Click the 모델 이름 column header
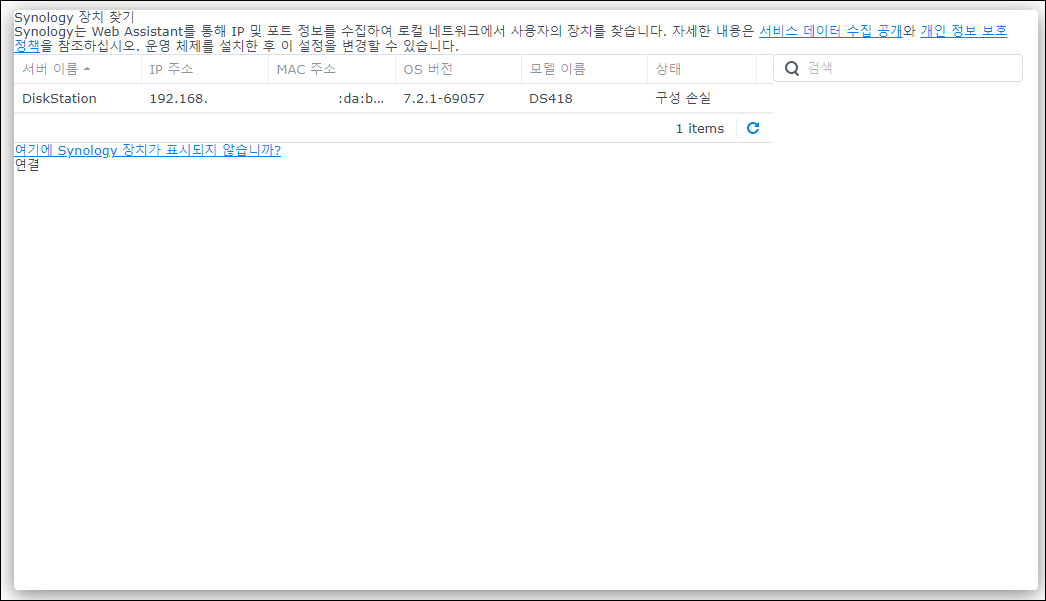Screen dimensions: 1046x601 [584, 69]
